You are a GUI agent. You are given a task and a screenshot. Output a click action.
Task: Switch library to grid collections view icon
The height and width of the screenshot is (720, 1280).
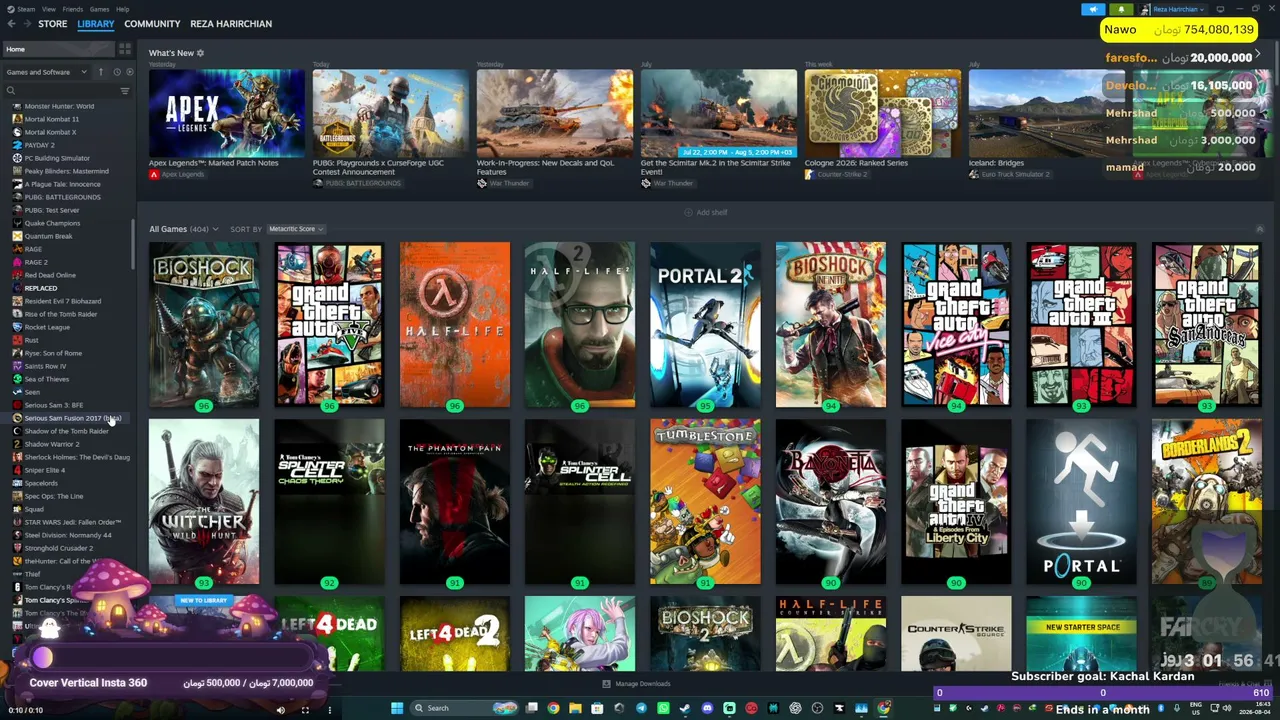click(x=125, y=49)
